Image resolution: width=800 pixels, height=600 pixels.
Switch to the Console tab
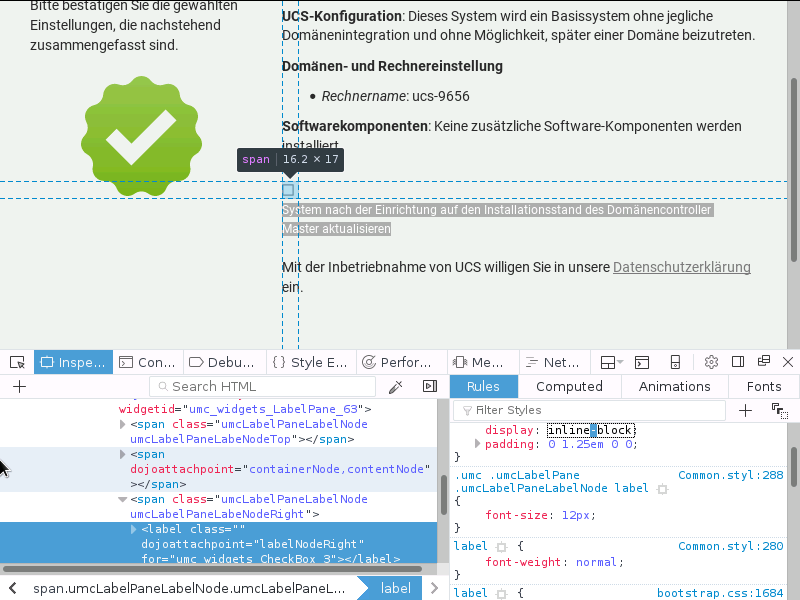[147, 362]
